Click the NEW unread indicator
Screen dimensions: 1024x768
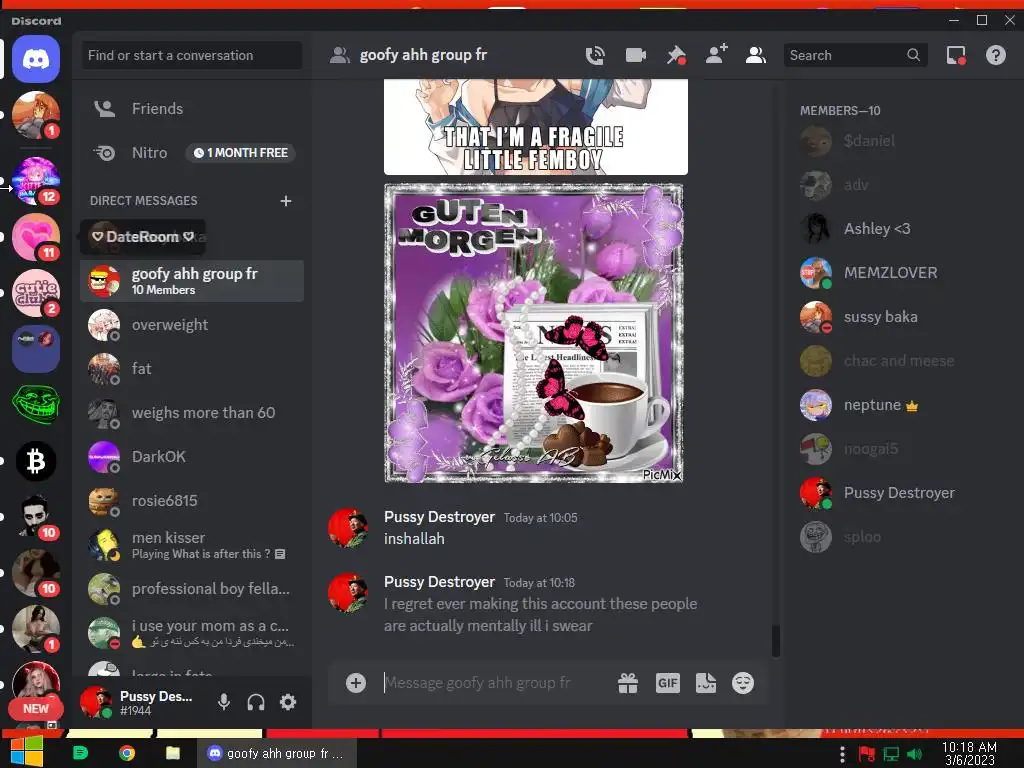(x=35, y=709)
